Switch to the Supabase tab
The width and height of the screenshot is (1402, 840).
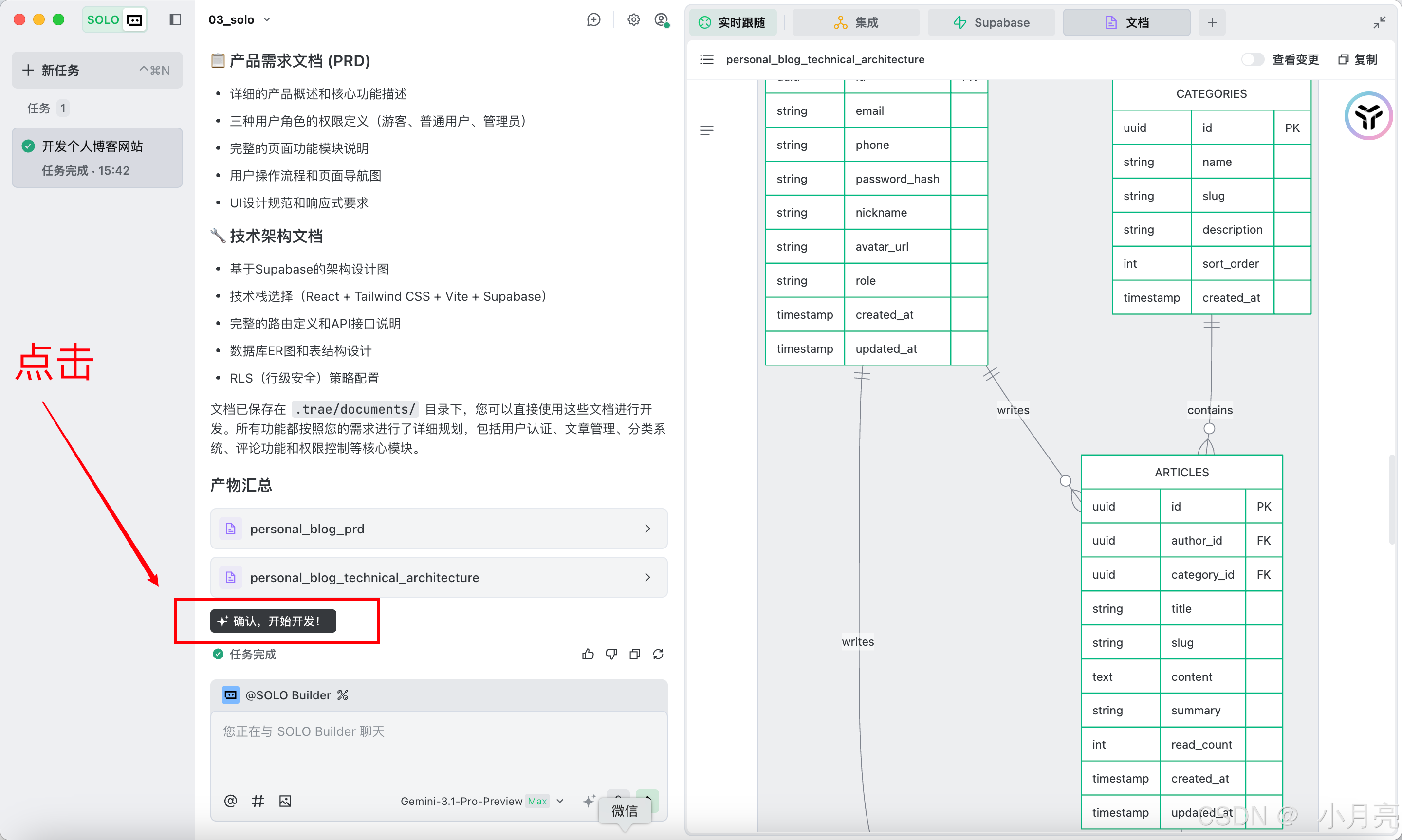pos(991,23)
